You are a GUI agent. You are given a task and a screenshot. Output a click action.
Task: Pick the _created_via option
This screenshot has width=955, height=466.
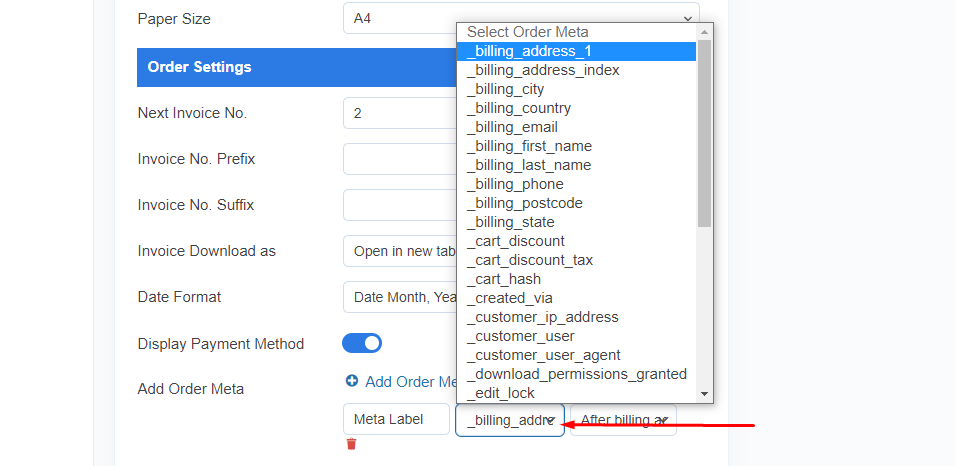pyautogui.click(x=576, y=298)
